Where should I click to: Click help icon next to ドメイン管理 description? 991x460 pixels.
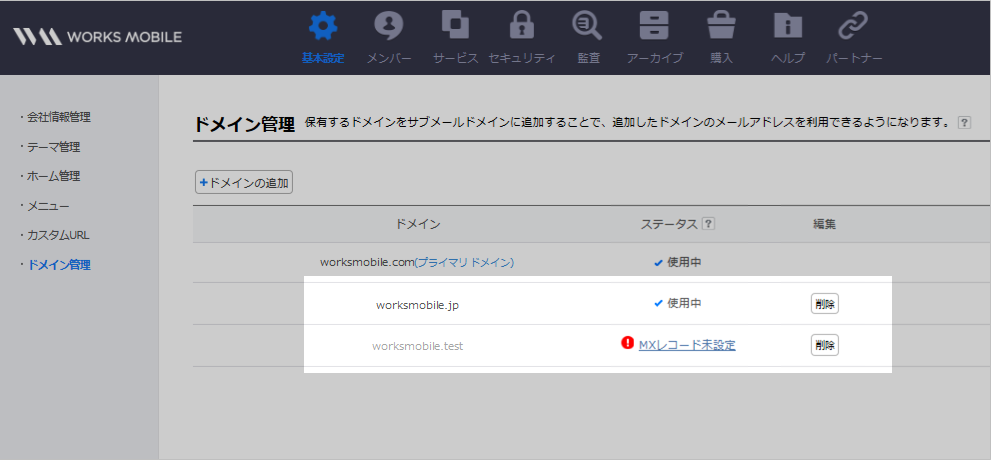964,123
